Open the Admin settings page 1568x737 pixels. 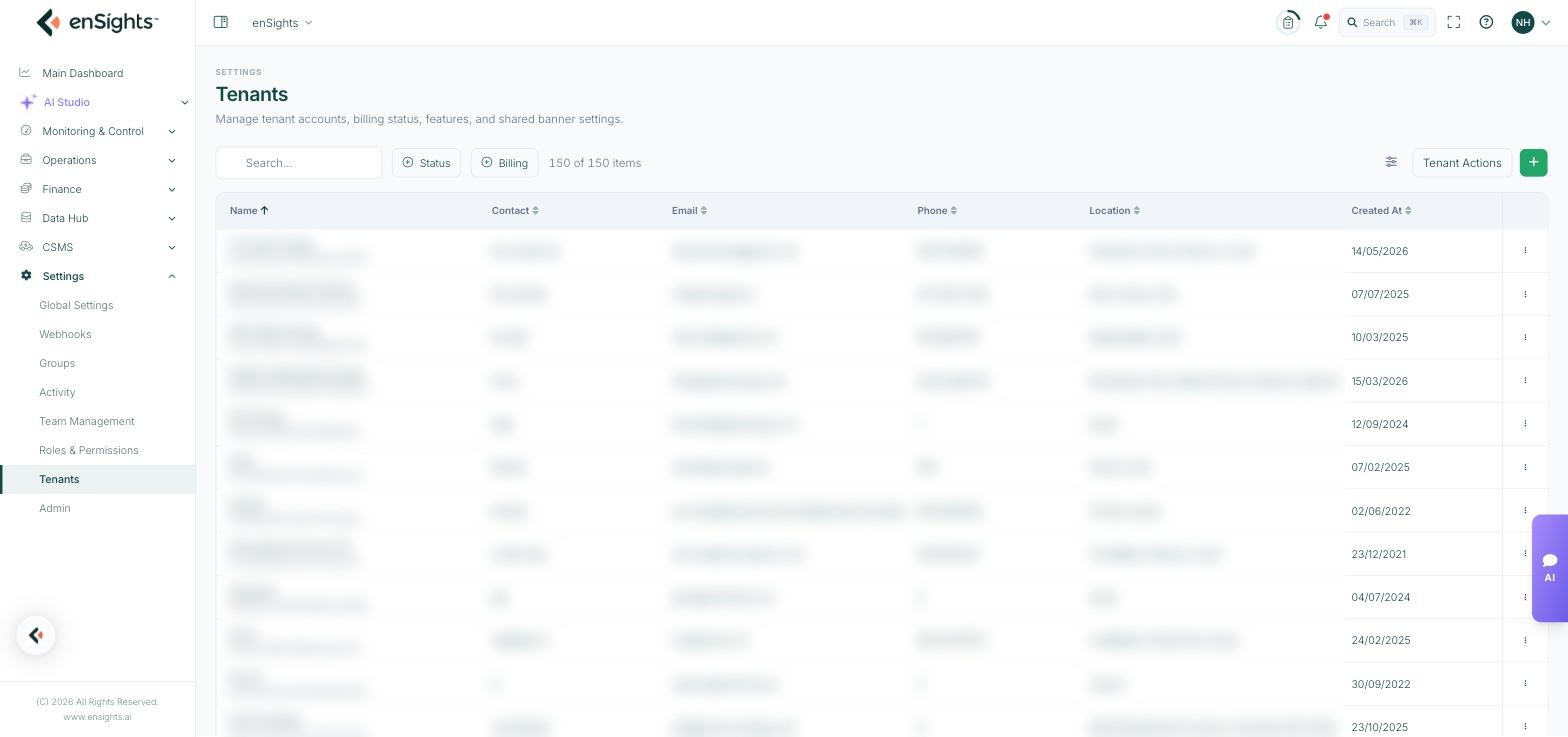[x=55, y=508]
